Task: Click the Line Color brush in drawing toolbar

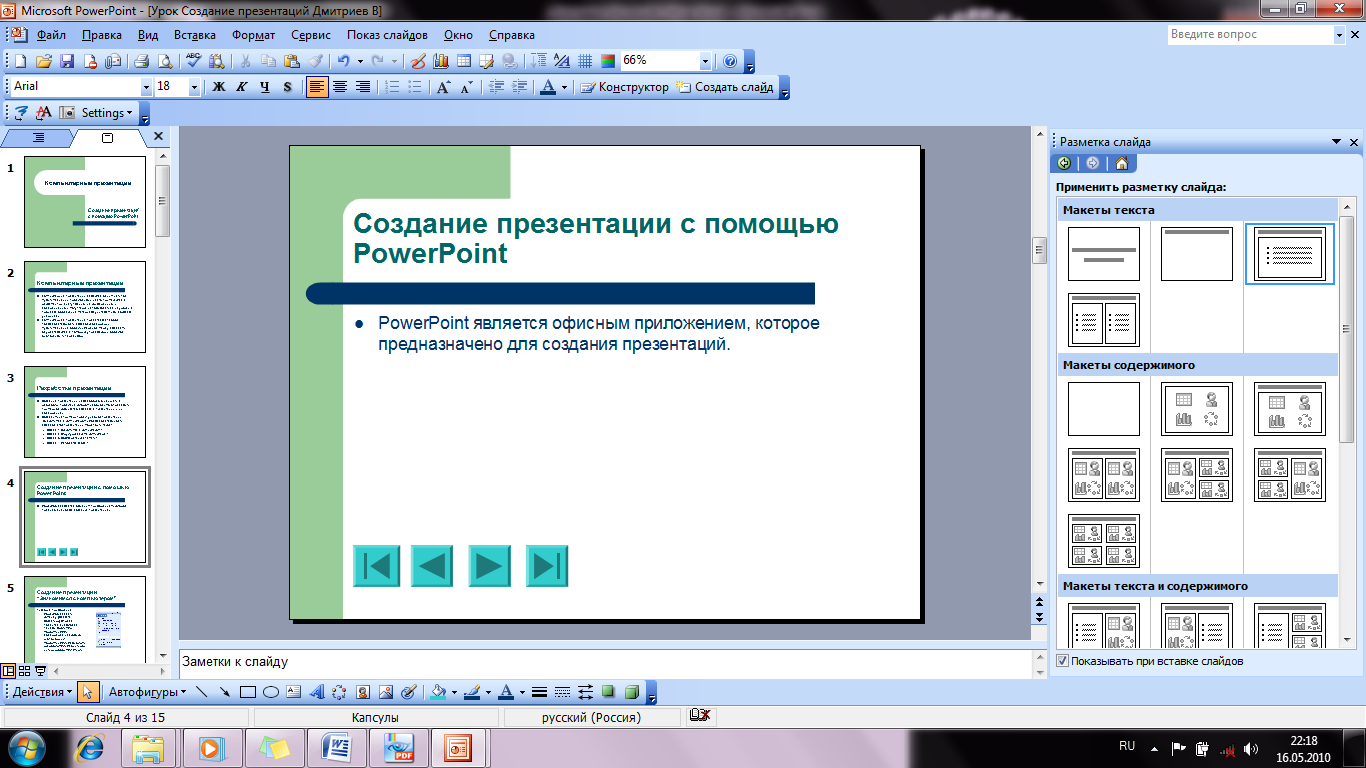Action: coord(474,692)
